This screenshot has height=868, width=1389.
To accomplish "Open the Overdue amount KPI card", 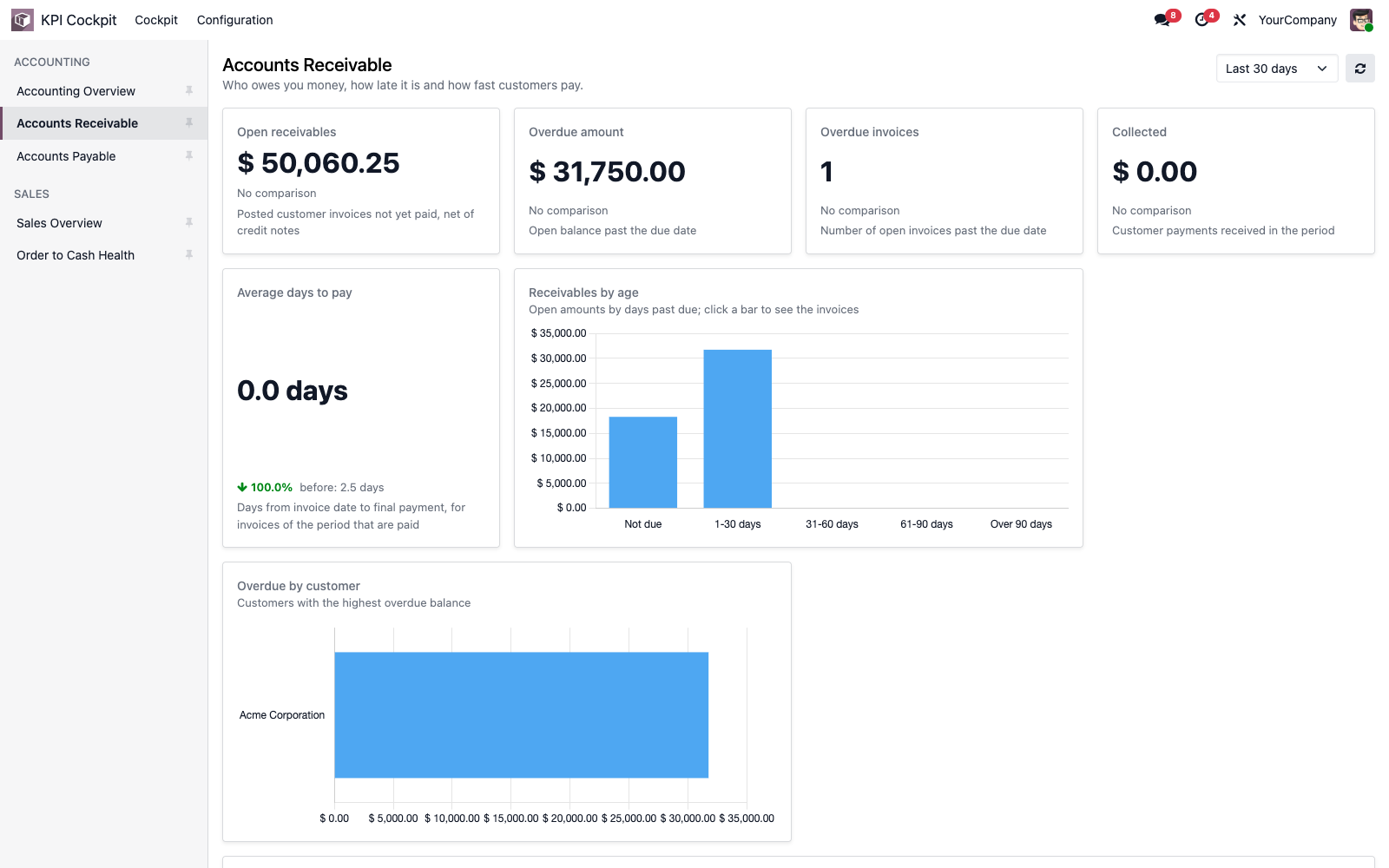I will point(653,181).
